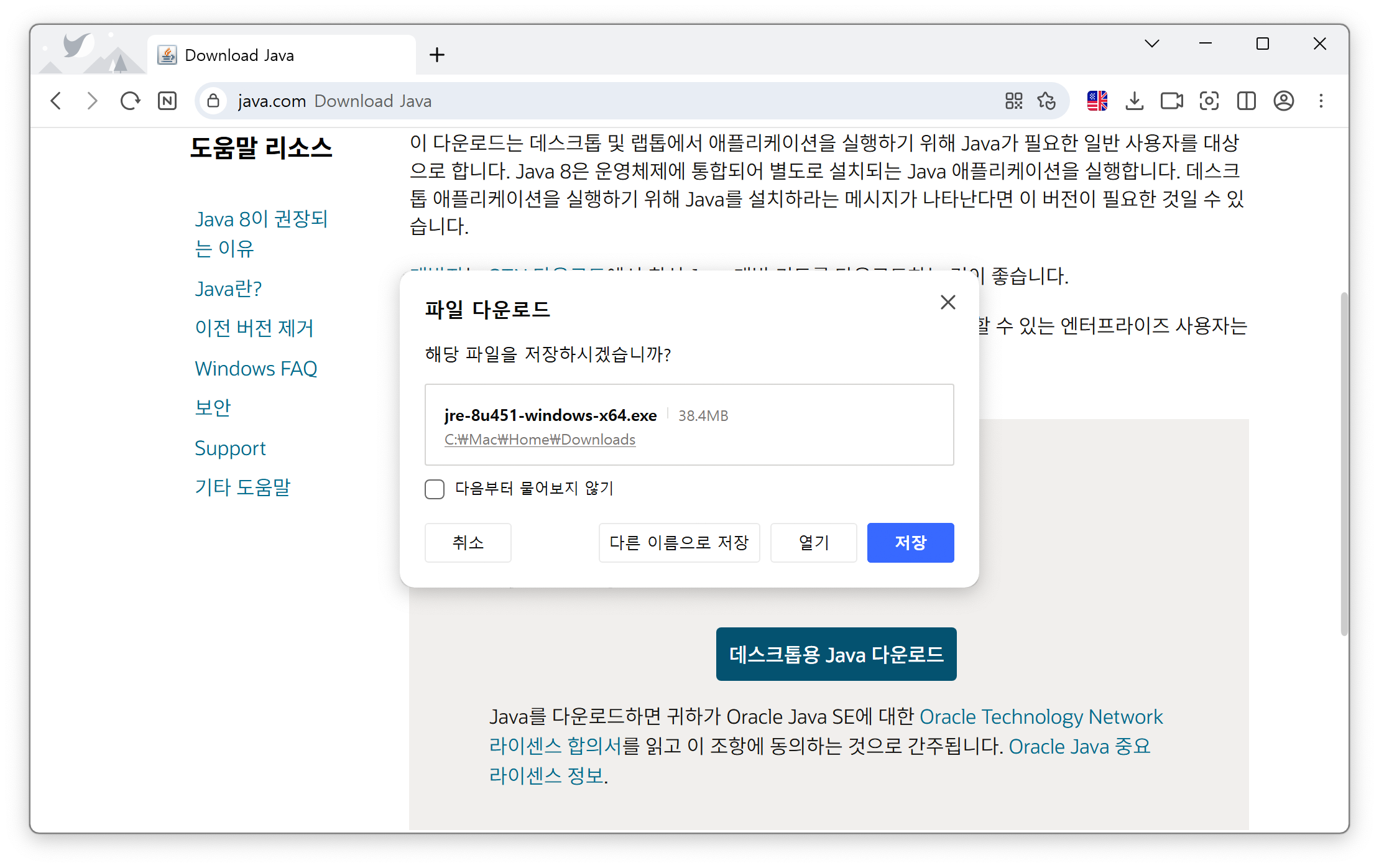
Task: Enable don't ask again checkbox
Action: tap(435, 489)
